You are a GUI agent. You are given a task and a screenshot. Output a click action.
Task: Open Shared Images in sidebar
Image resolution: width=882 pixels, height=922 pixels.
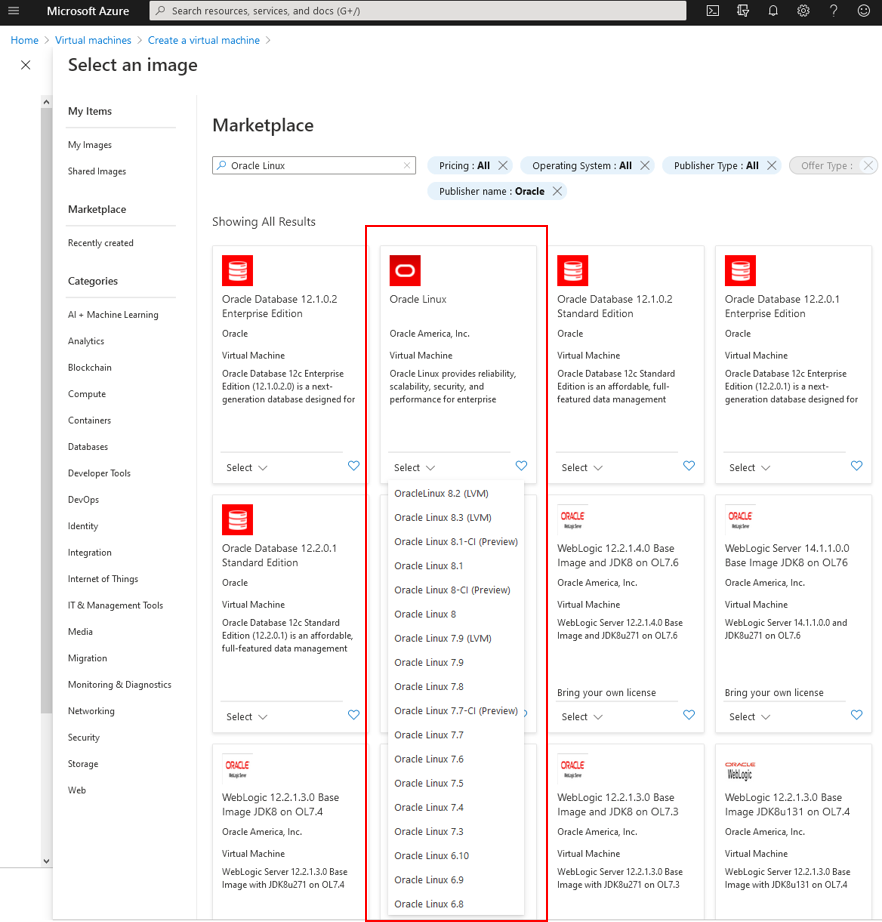pos(96,171)
